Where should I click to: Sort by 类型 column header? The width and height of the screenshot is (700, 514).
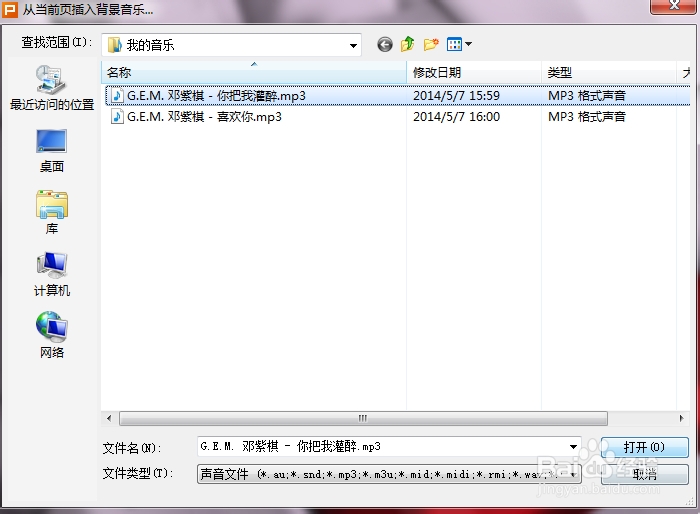tap(609, 72)
